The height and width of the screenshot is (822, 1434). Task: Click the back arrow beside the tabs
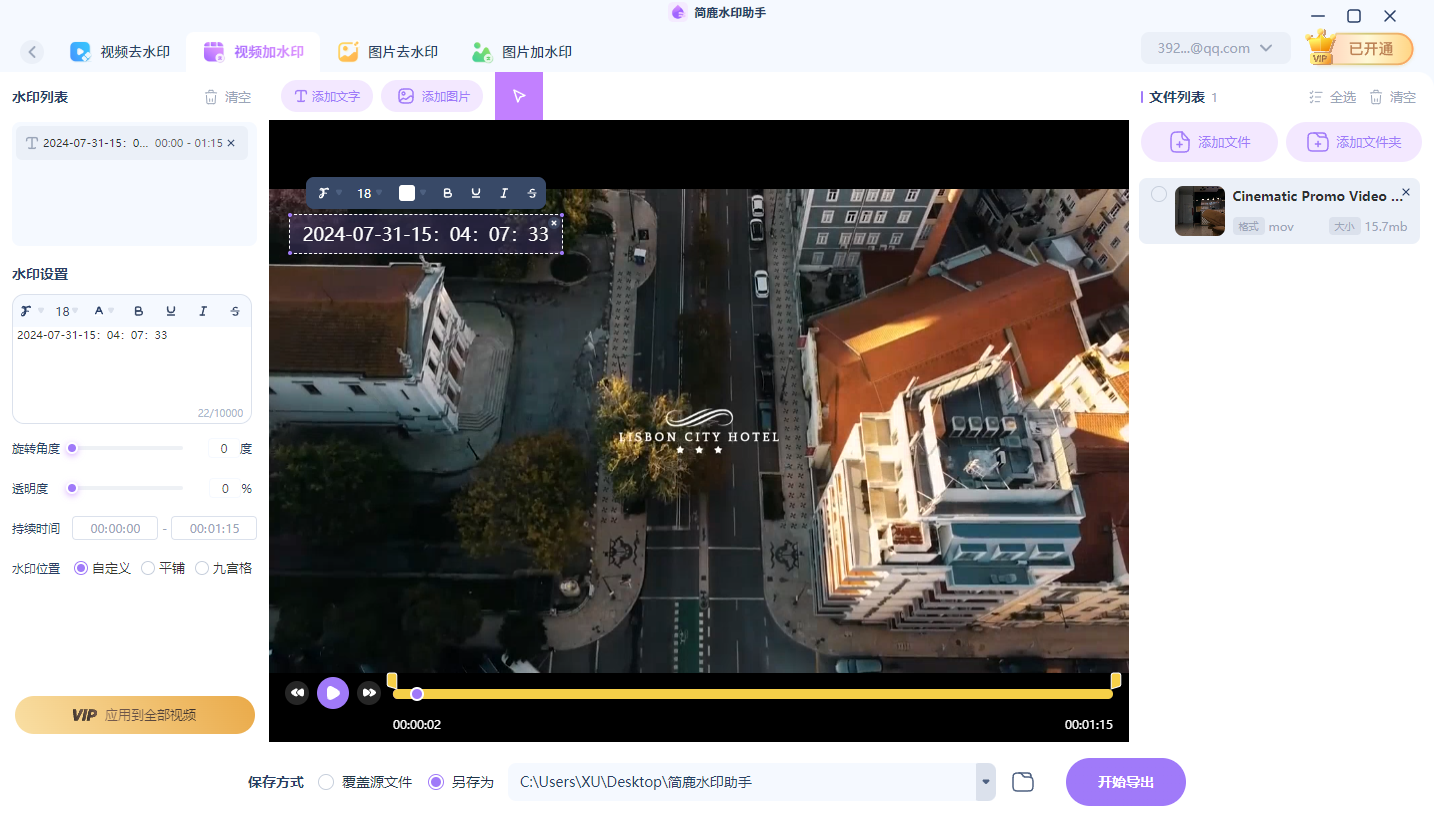32,52
